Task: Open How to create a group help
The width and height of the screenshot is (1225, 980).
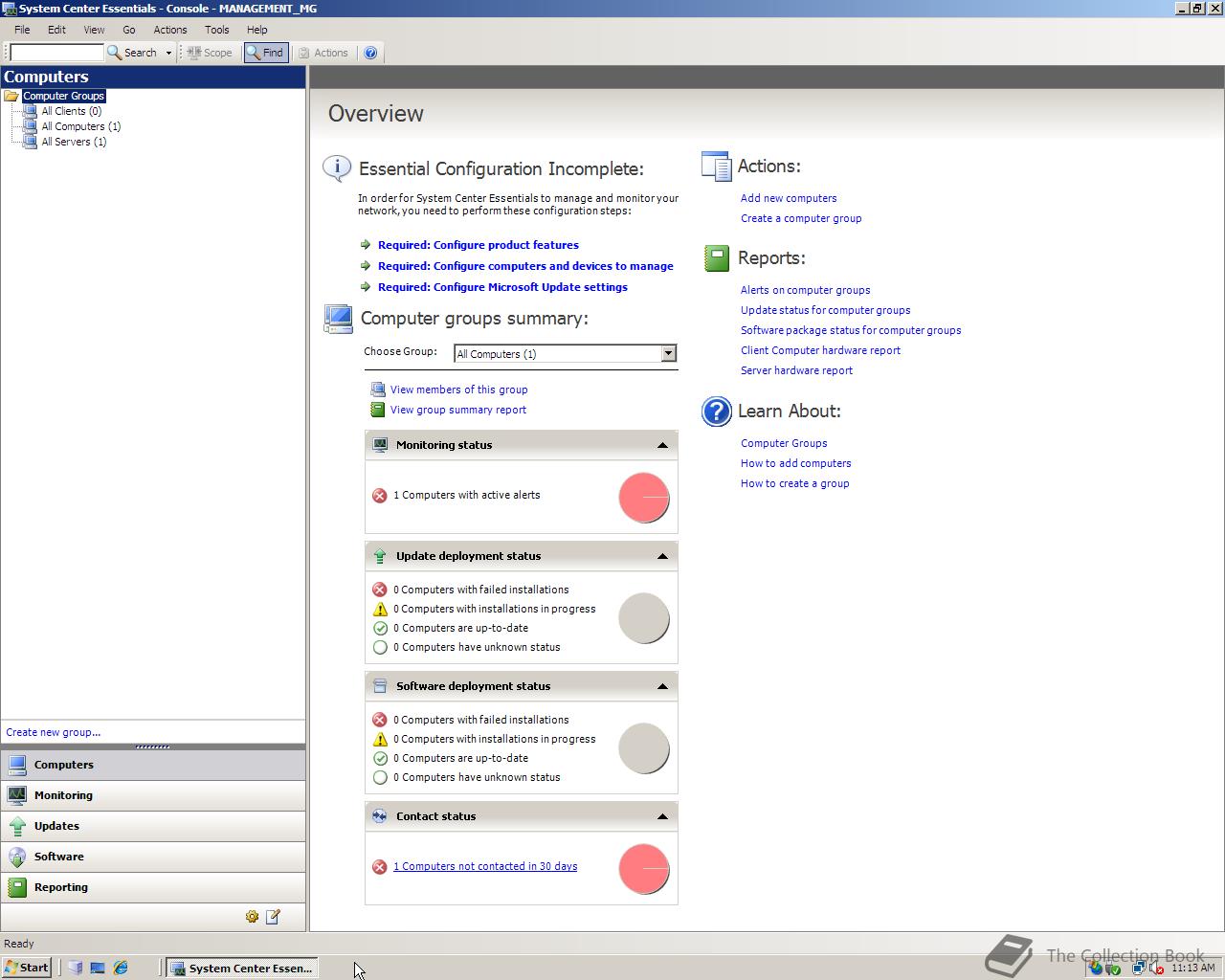Action: [x=794, y=483]
